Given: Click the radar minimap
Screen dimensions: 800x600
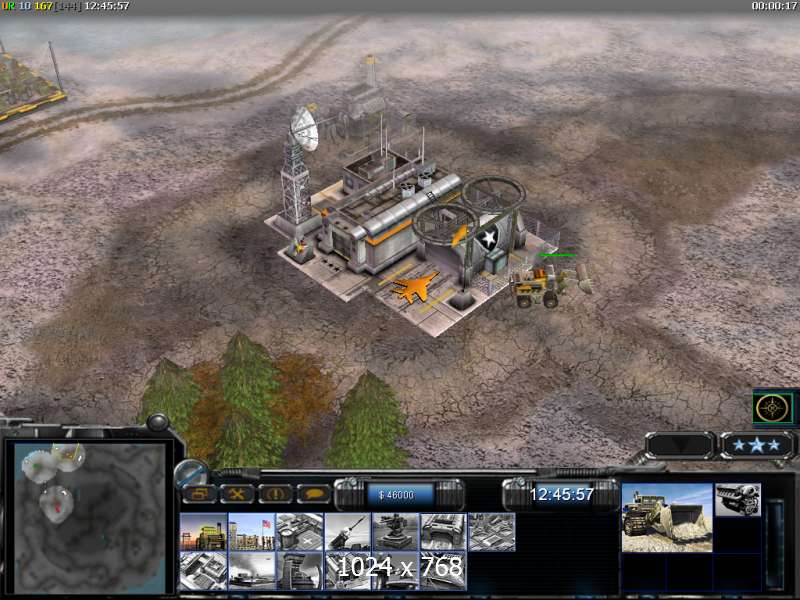Looking at the screenshot, I should click(x=90, y=517).
